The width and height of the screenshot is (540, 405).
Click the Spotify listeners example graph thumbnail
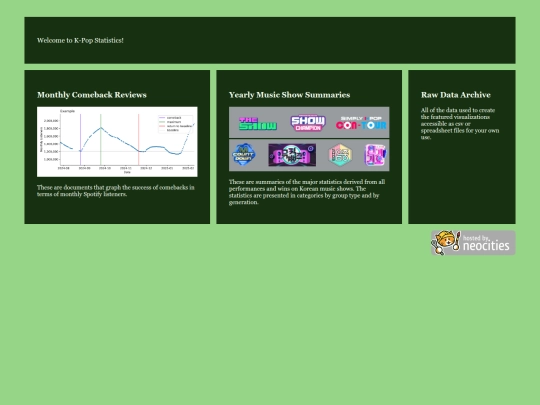click(x=117, y=142)
